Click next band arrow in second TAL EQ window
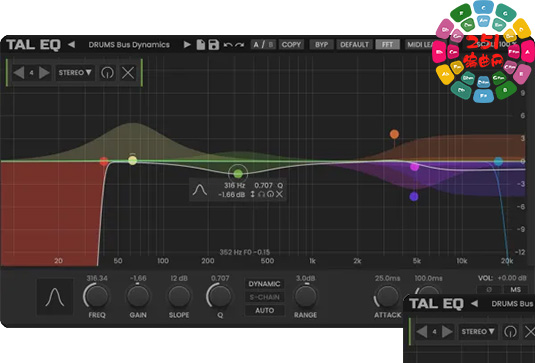Viewport: 535px width, 363px height. 447,332
